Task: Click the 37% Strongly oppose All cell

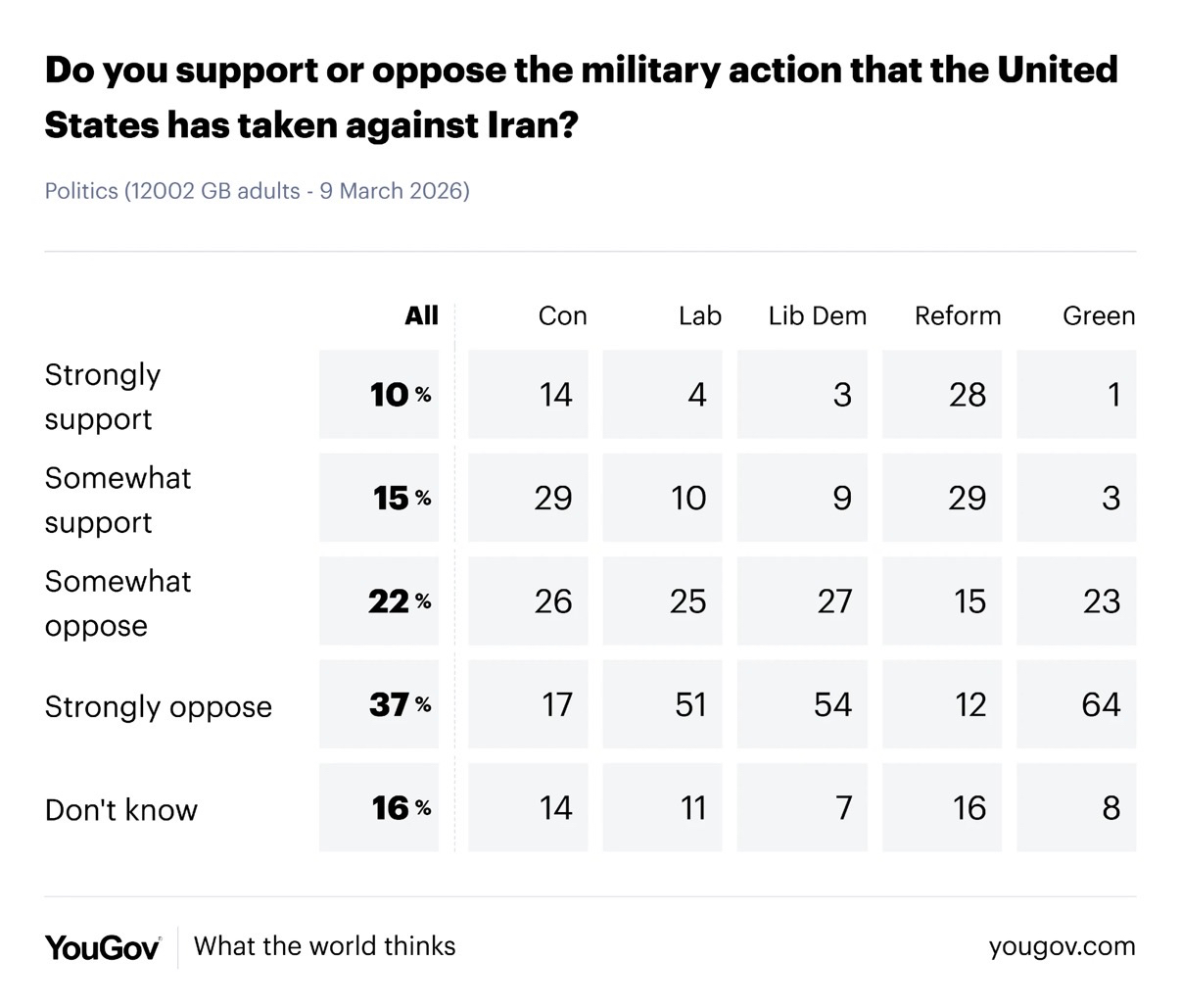Action: tap(399, 704)
